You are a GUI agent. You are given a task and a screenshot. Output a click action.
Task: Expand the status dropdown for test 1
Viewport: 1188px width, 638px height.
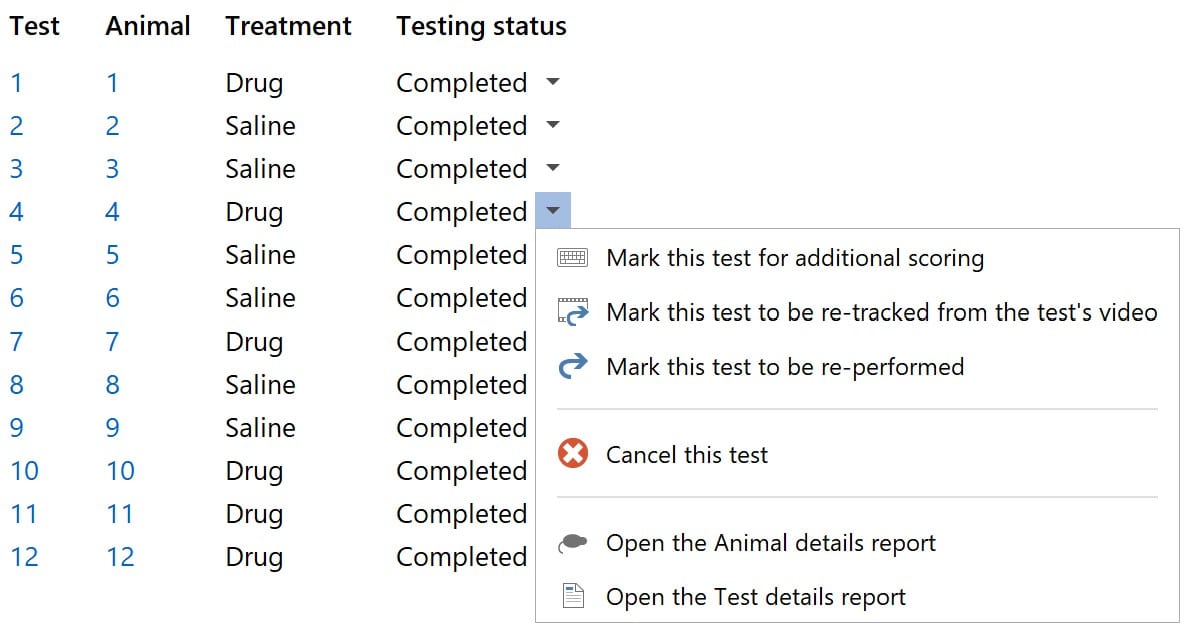click(x=553, y=83)
